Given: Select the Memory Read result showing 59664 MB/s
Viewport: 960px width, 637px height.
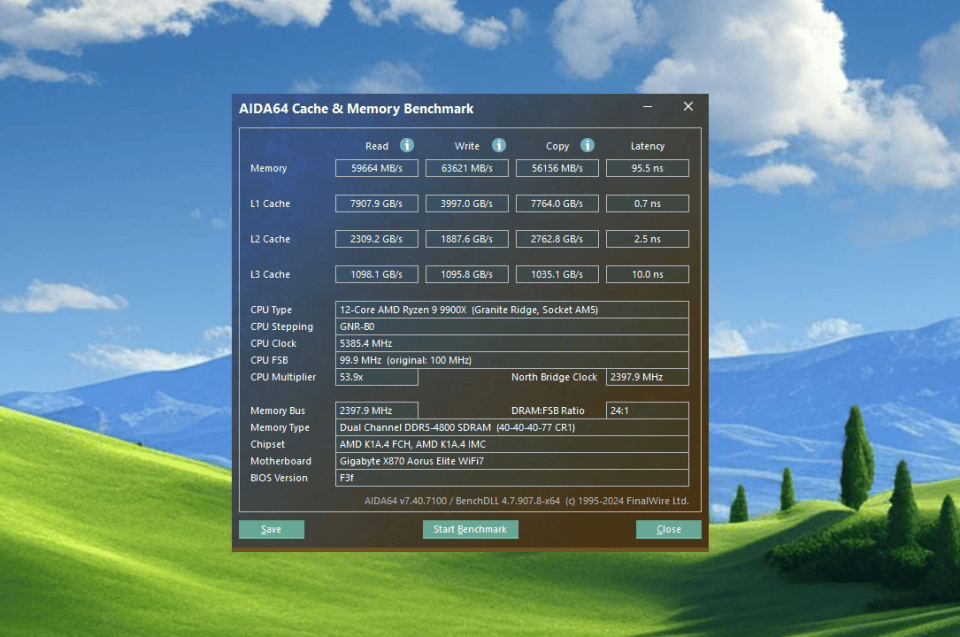Looking at the screenshot, I should coord(376,167).
